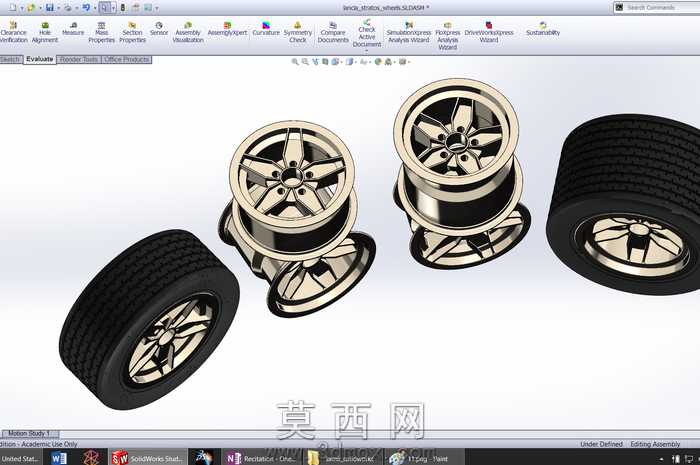Select the left tire in viewport
The width and height of the screenshot is (700, 465).
coord(149,320)
